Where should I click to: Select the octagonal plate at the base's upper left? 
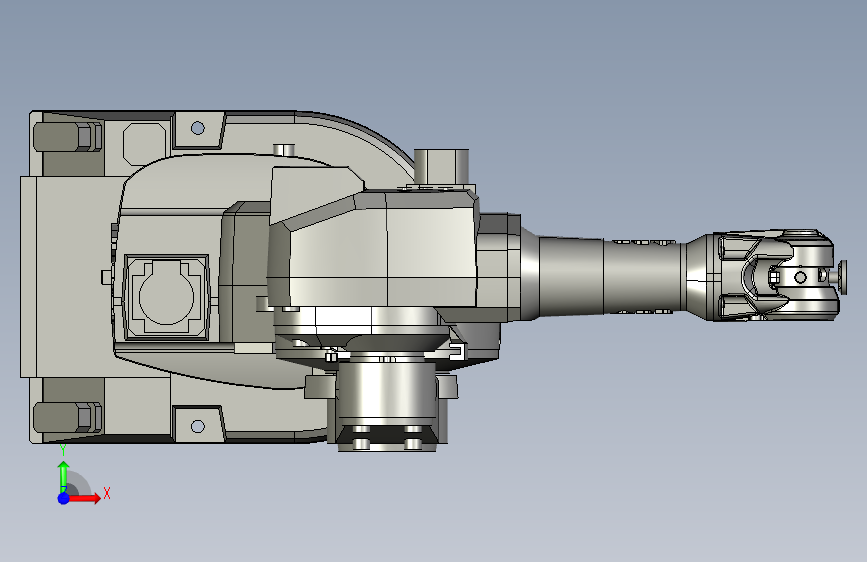(144, 144)
